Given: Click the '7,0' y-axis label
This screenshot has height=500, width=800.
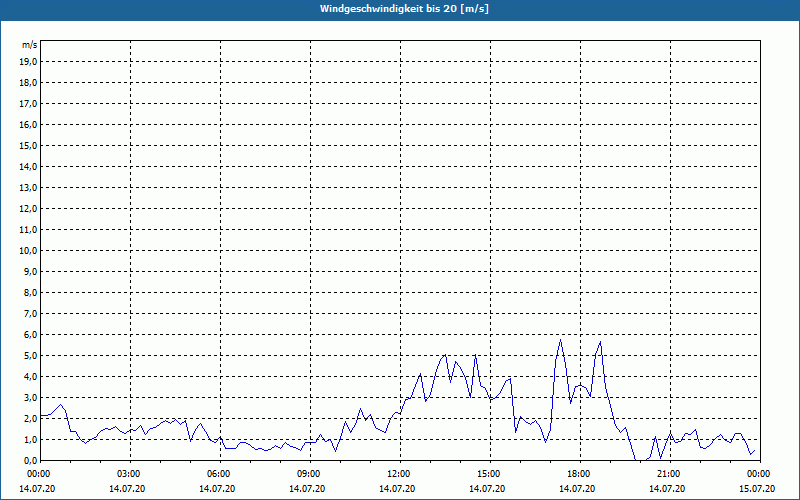Looking at the screenshot, I should (x=30, y=314).
